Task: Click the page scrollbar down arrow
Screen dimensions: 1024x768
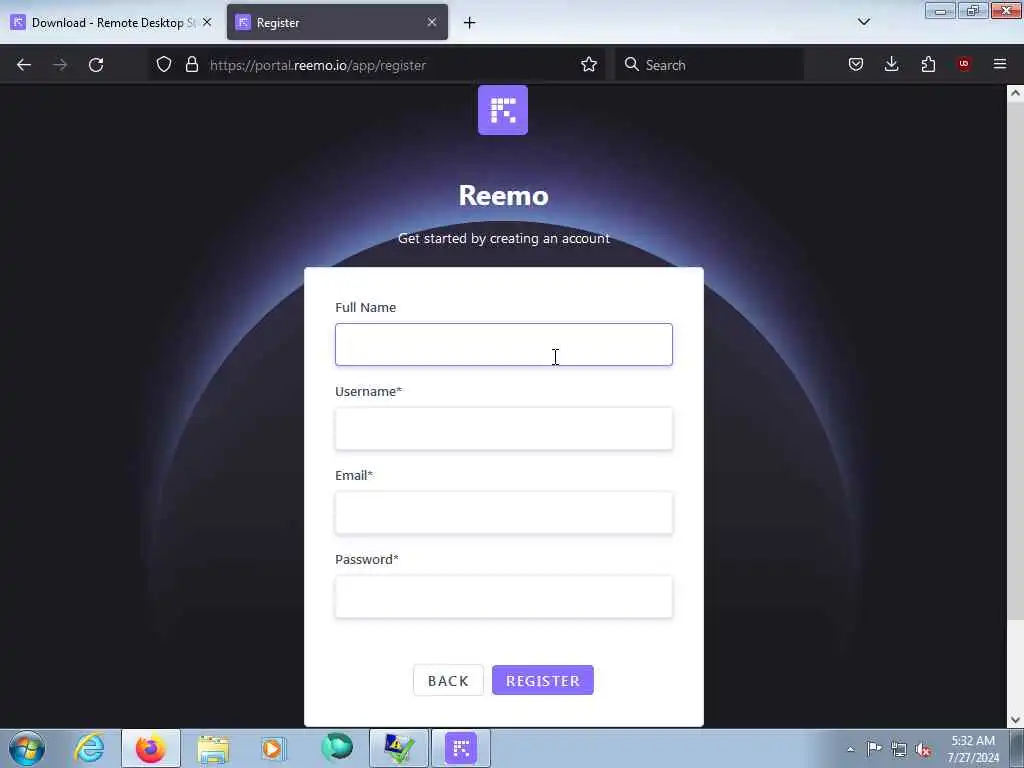Action: click(x=1015, y=720)
